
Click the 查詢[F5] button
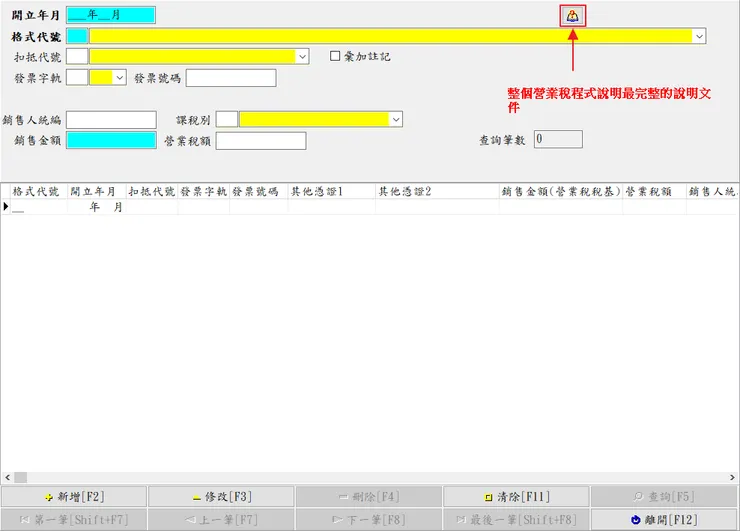pyautogui.click(x=664, y=497)
